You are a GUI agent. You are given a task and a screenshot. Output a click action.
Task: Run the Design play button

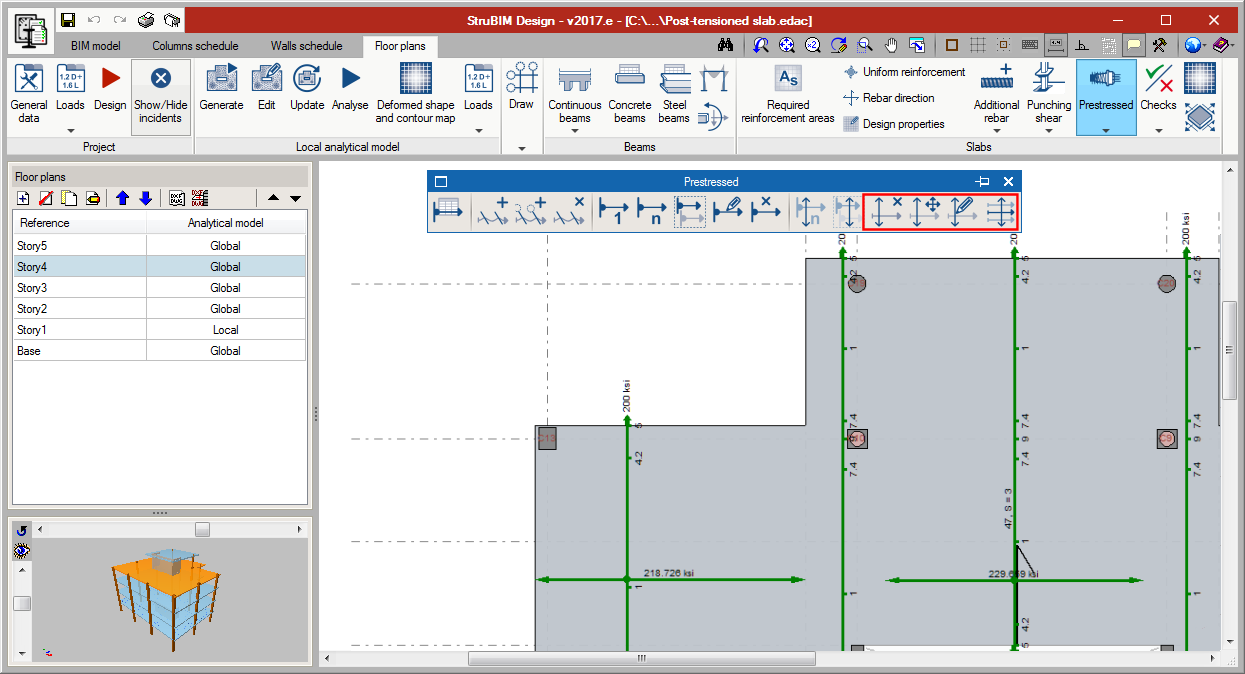tap(110, 79)
